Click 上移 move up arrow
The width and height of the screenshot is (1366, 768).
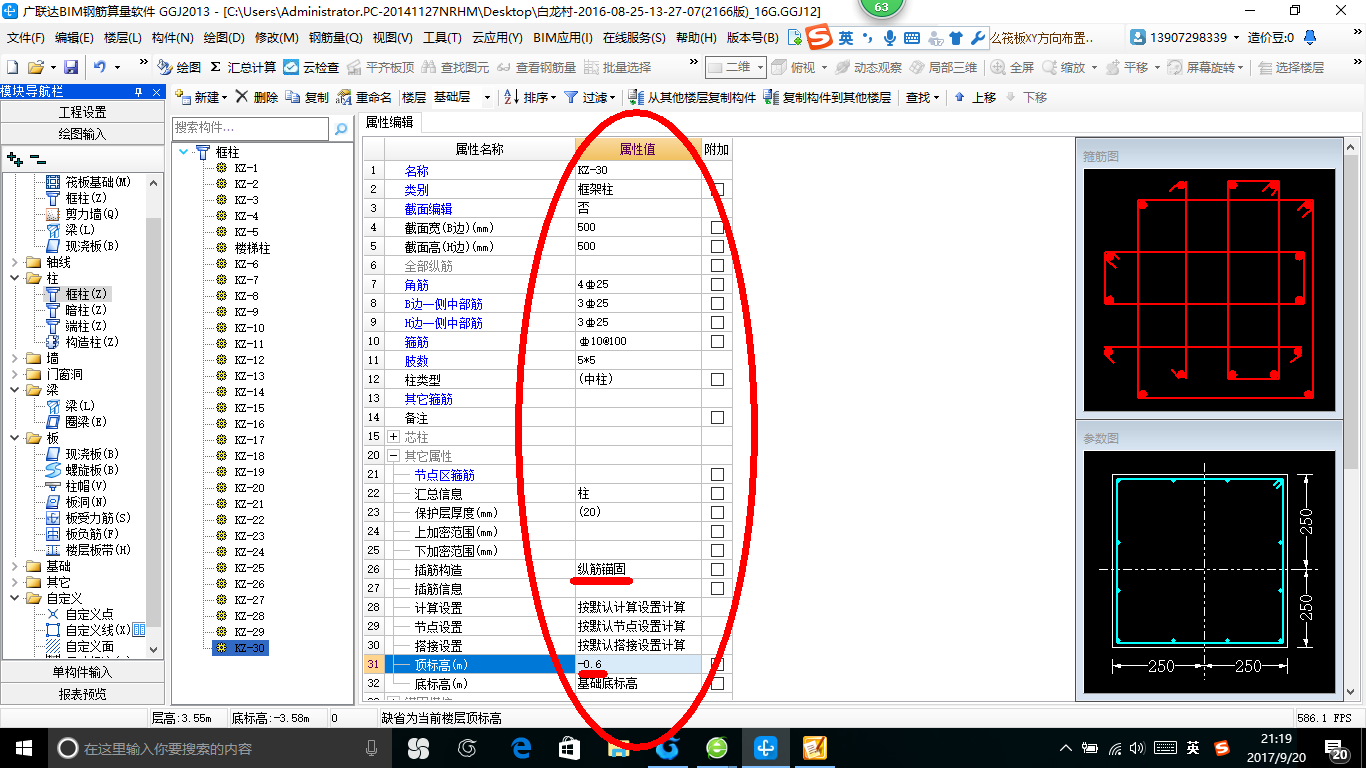click(975, 97)
